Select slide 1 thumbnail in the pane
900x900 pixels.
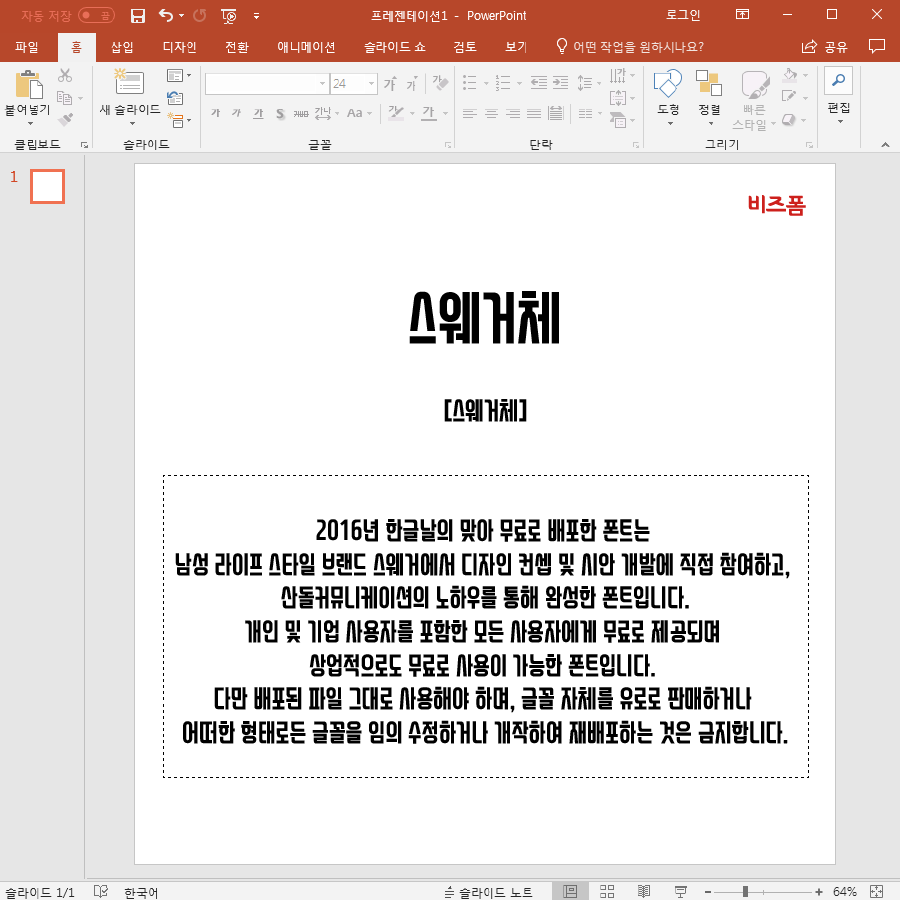tap(47, 186)
